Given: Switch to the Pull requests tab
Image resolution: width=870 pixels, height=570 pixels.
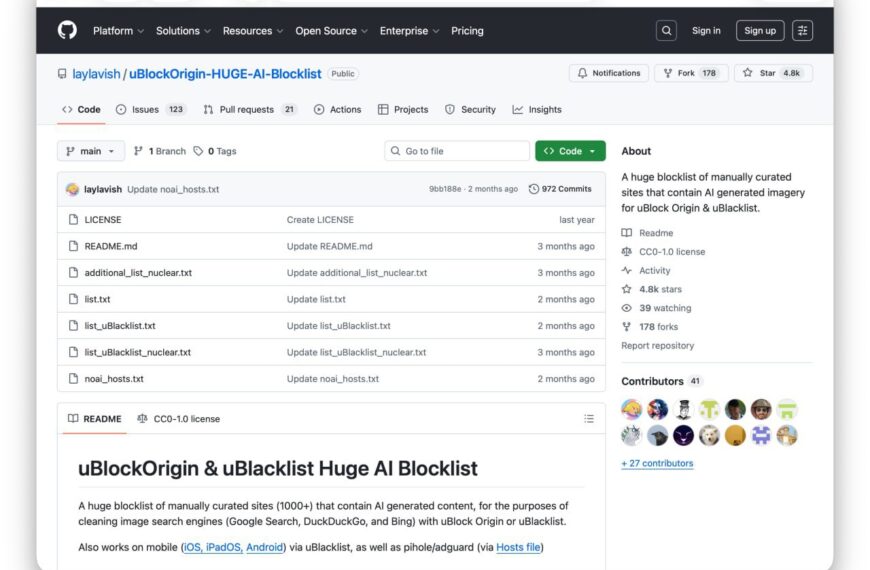Looking at the screenshot, I should (250, 109).
